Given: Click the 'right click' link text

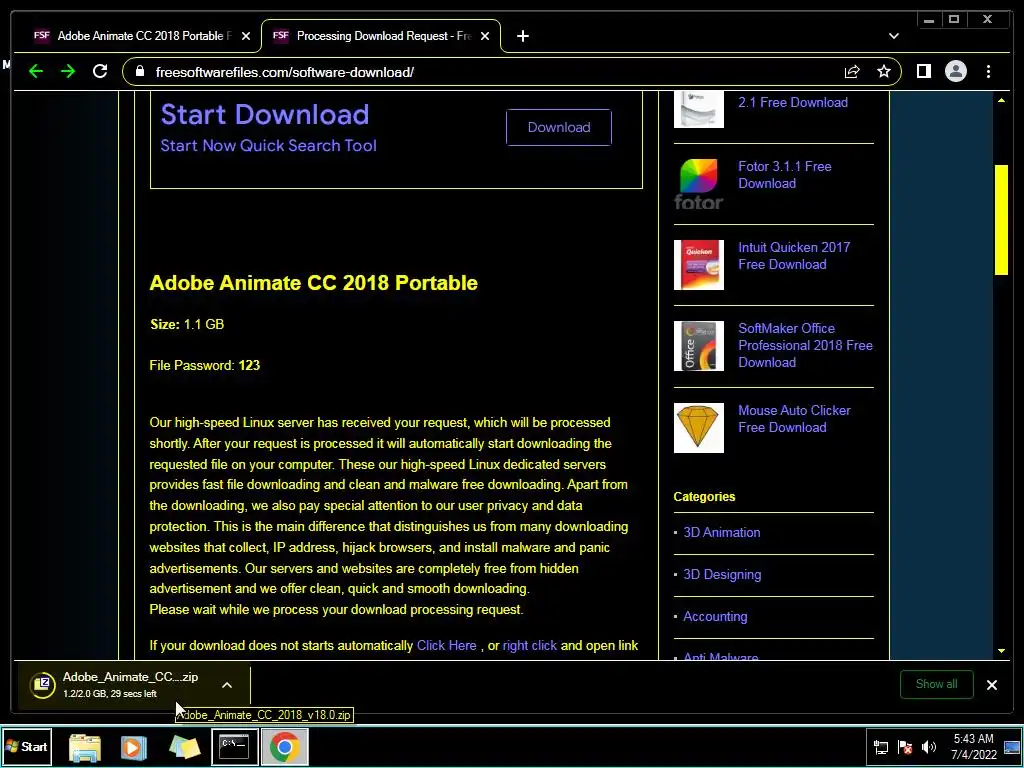Looking at the screenshot, I should [530, 646].
